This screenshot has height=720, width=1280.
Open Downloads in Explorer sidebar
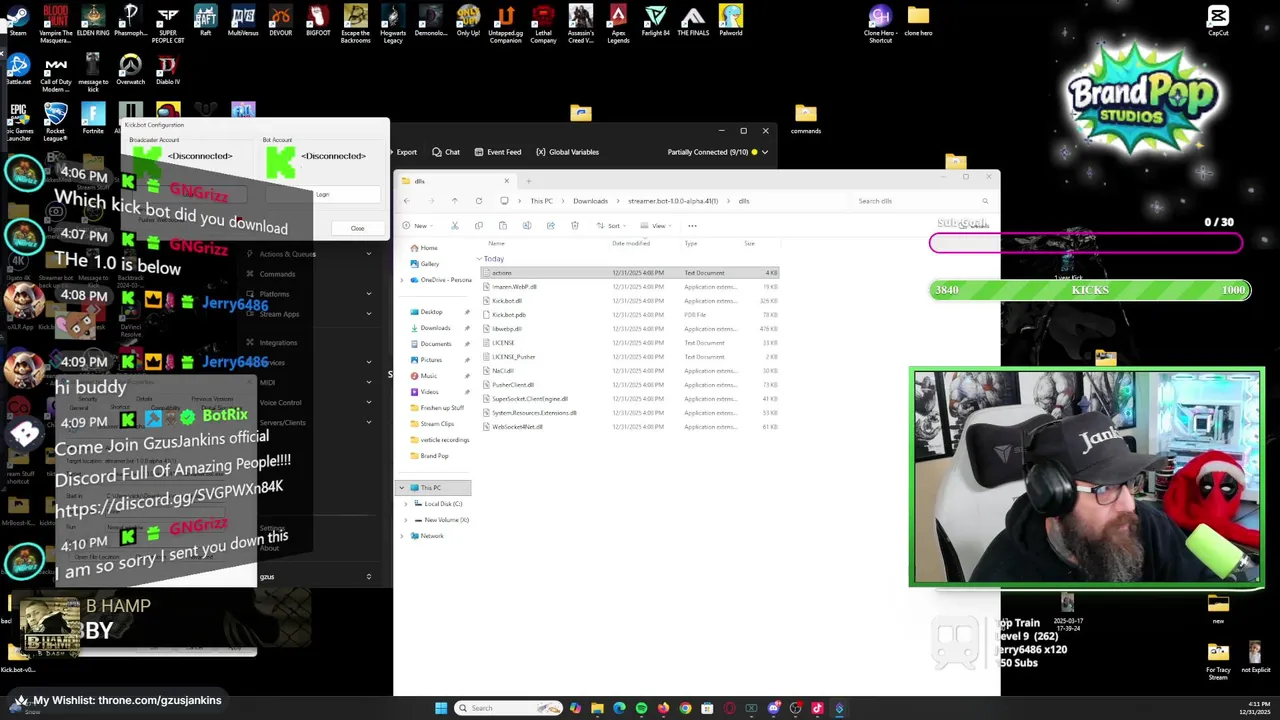point(435,328)
